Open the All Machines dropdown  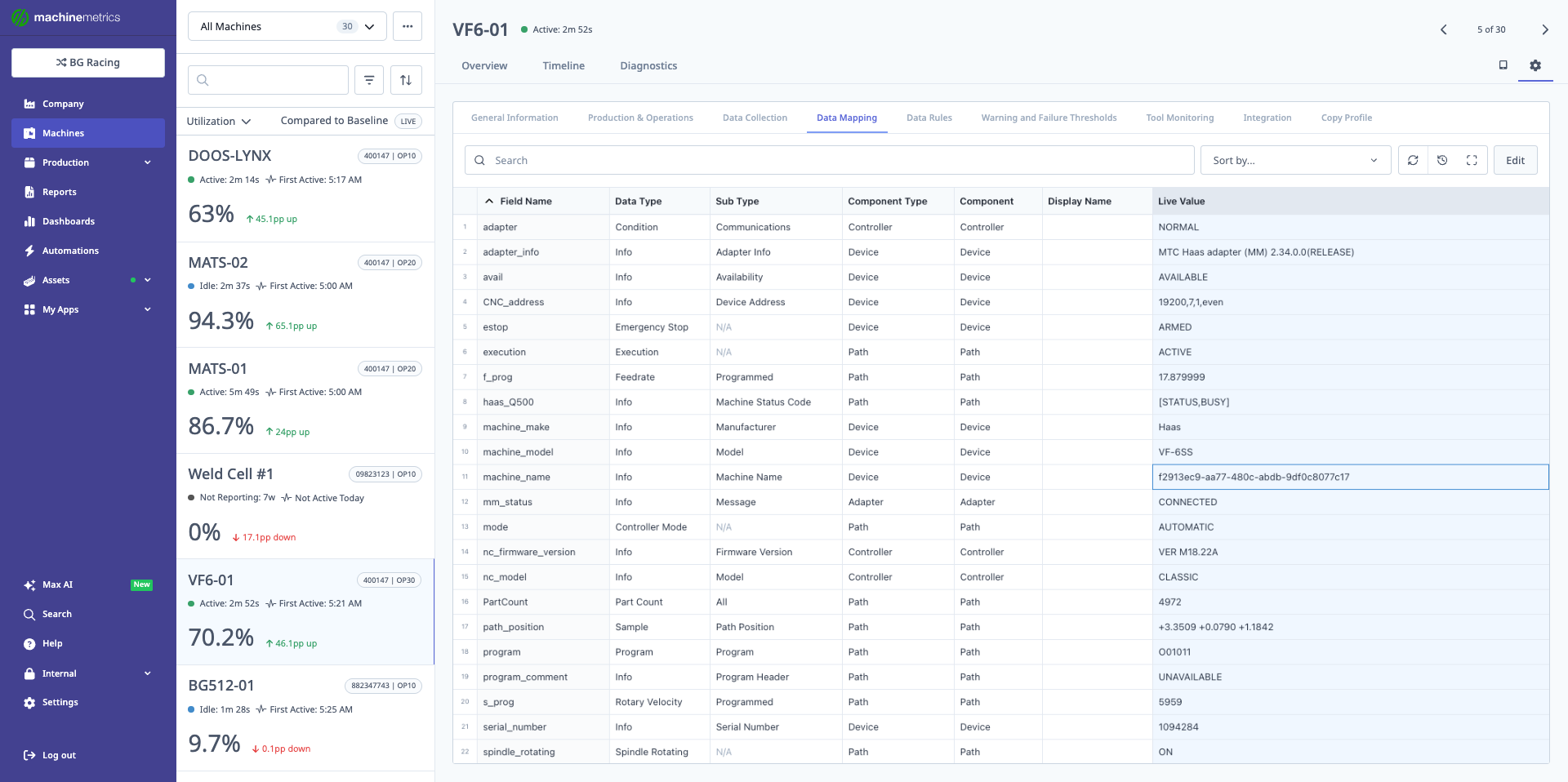[287, 27]
